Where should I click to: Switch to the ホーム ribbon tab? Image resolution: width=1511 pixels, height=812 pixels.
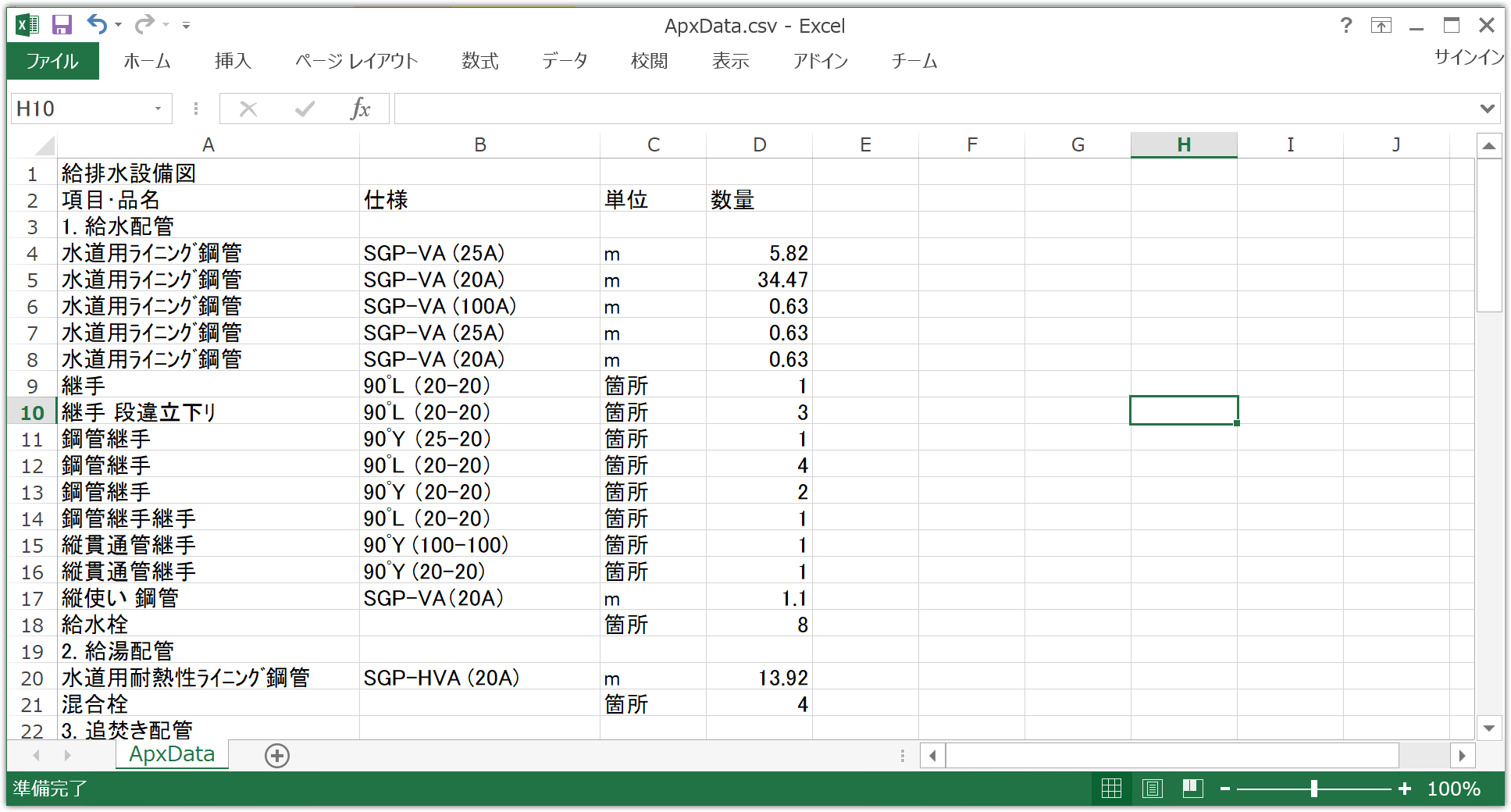click(147, 61)
